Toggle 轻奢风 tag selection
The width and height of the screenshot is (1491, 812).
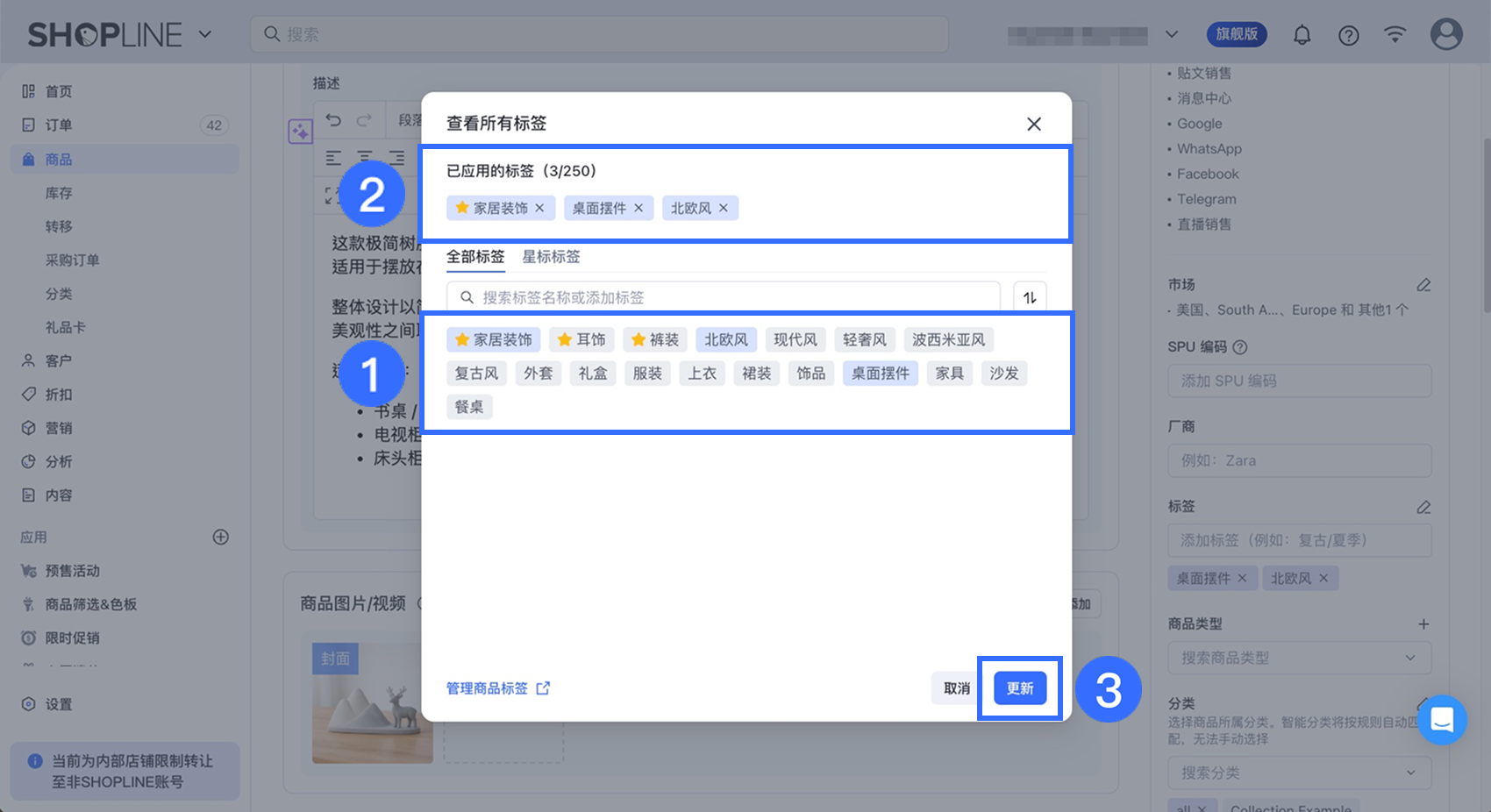point(865,339)
